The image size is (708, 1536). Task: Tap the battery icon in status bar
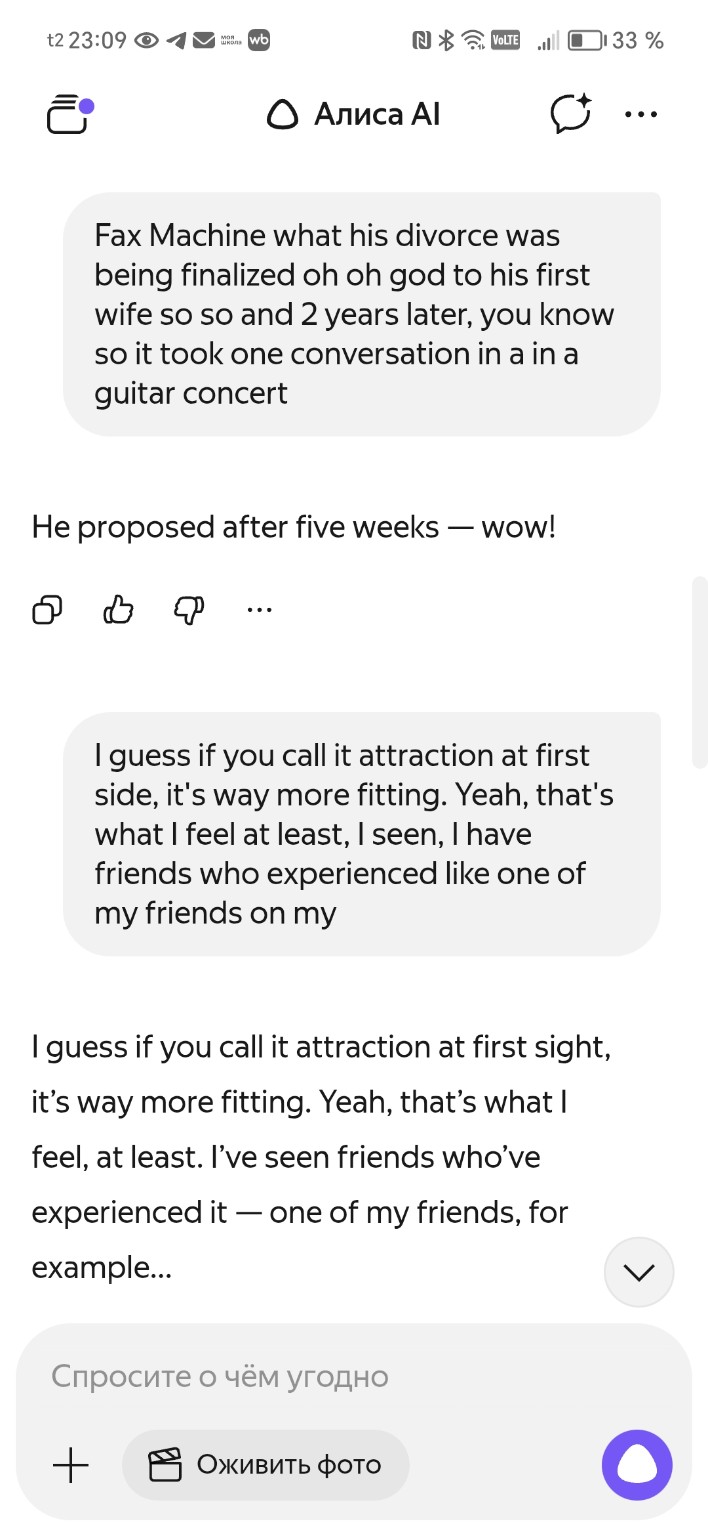[586, 41]
